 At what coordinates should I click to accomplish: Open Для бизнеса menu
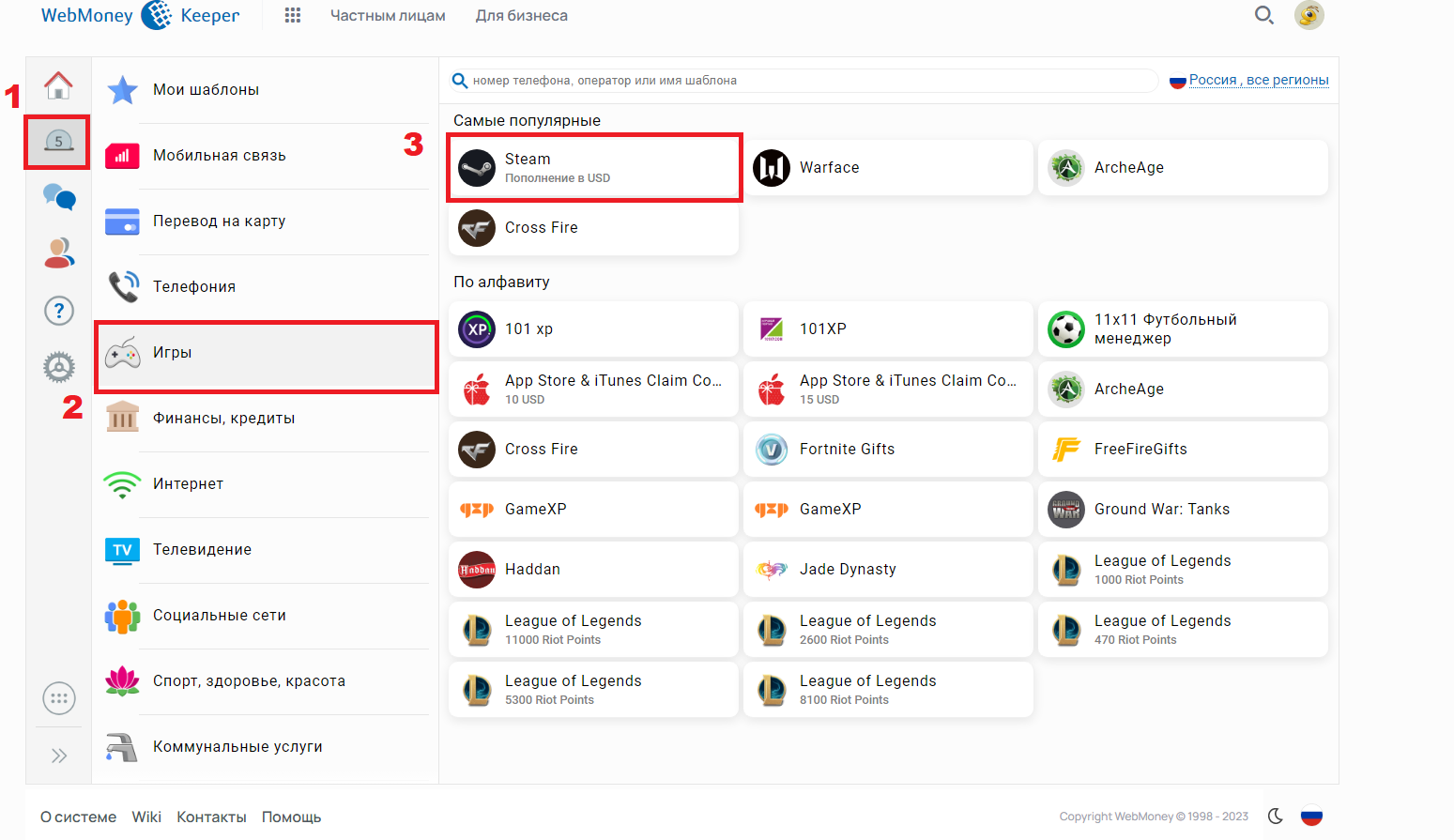(x=521, y=16)
